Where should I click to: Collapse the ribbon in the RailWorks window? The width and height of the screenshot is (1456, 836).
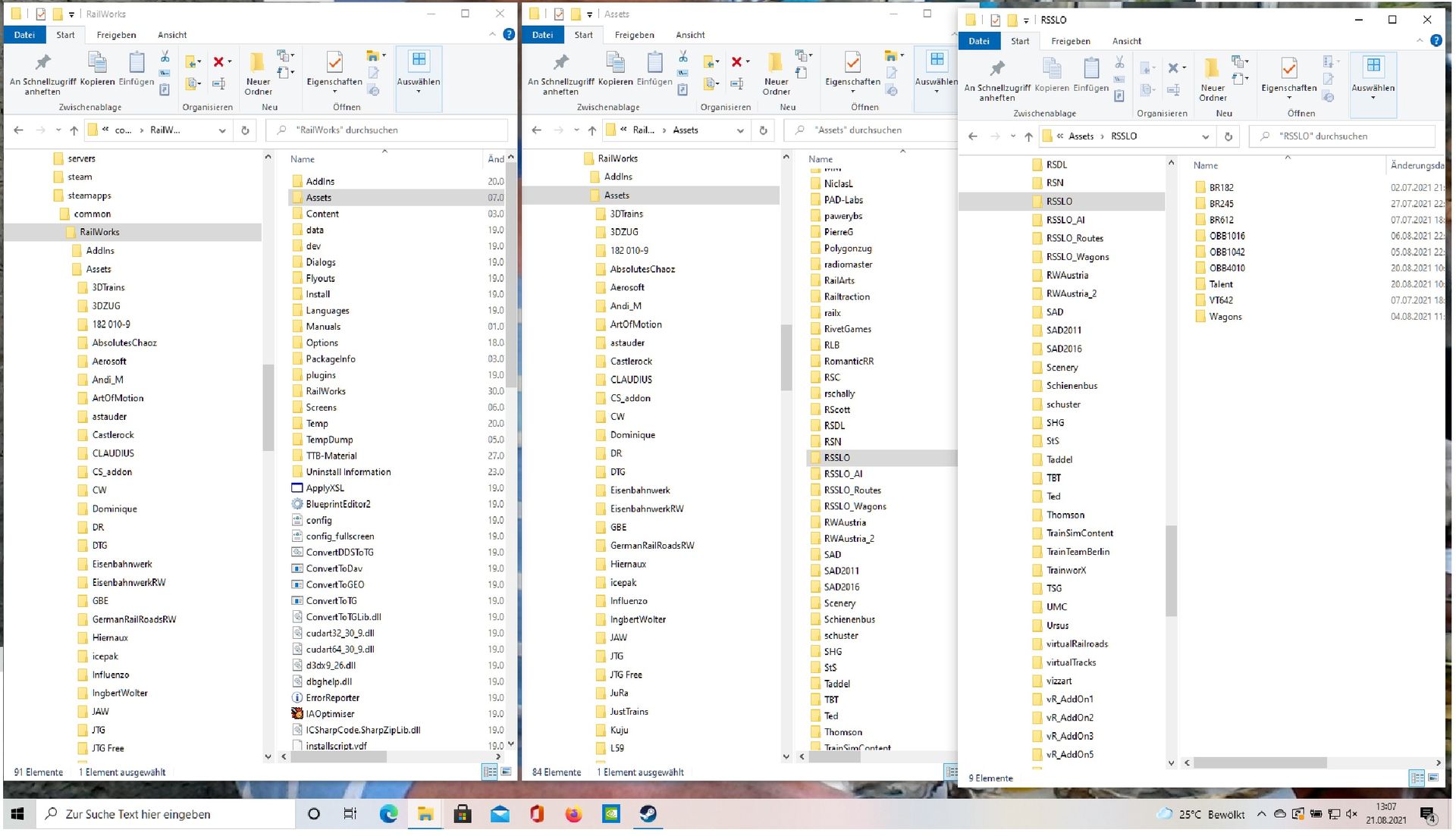[x=493, y=35]
